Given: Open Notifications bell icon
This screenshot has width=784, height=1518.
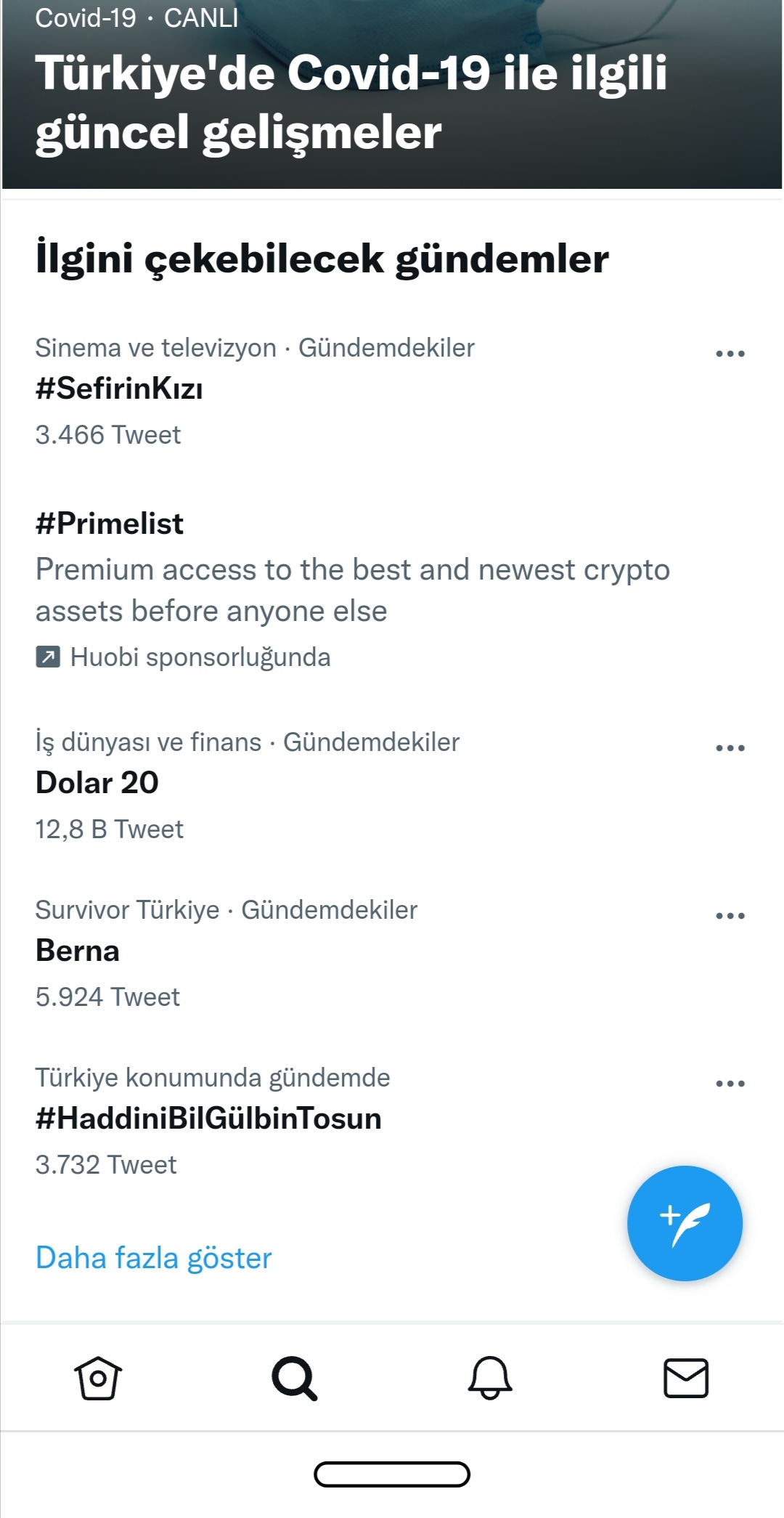Looking at the screenshot, I should coord(490,1378).
